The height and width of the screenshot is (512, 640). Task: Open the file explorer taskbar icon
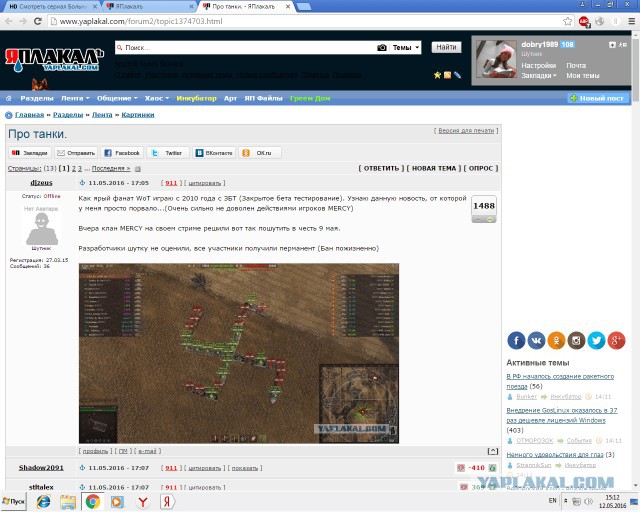[x=68, y=501]
